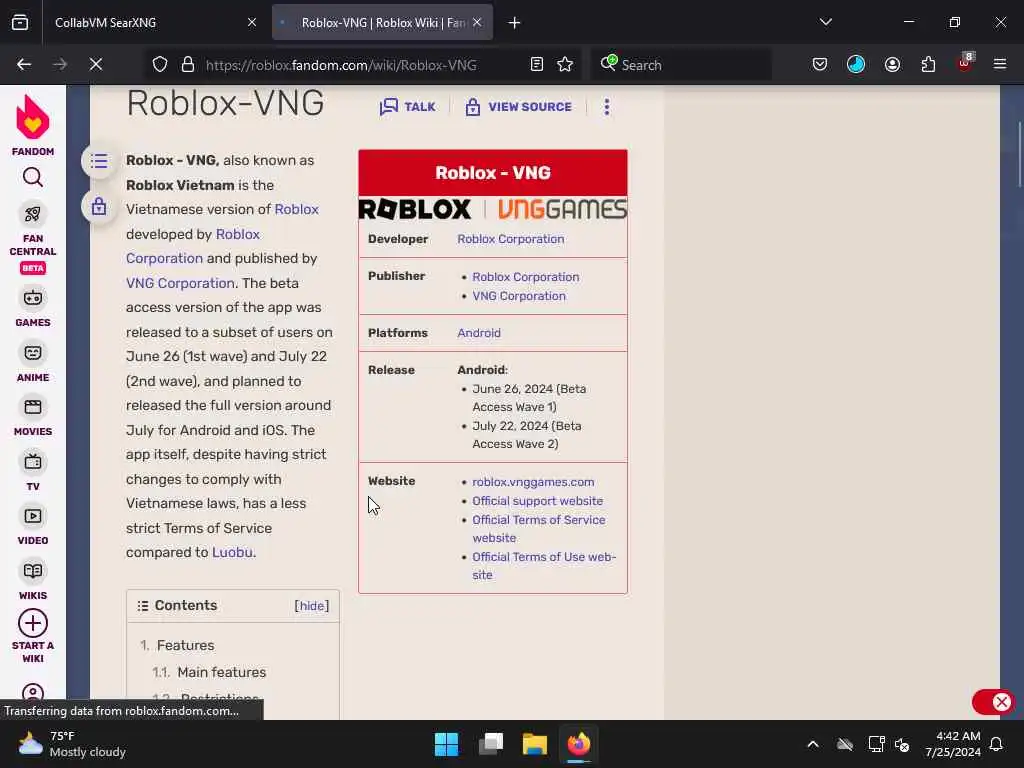Open Games category in Fandom sidebar
Viewport: 1024px width, 768px height.
(x=33, y=307)
